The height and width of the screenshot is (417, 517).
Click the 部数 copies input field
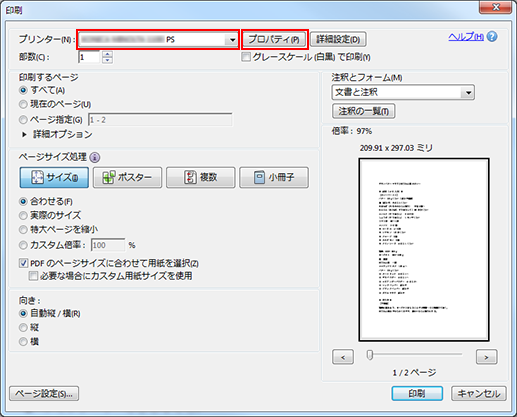89,57
